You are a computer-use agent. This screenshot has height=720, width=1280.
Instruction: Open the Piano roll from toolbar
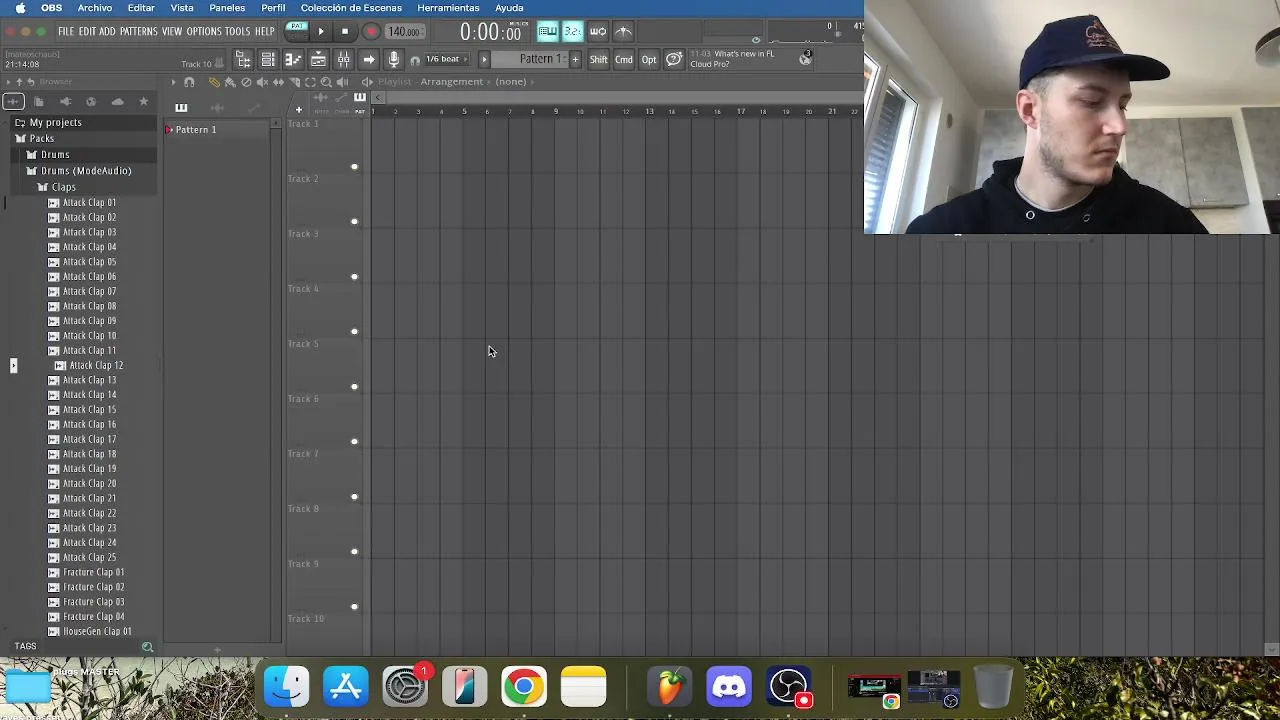(293, 60)
